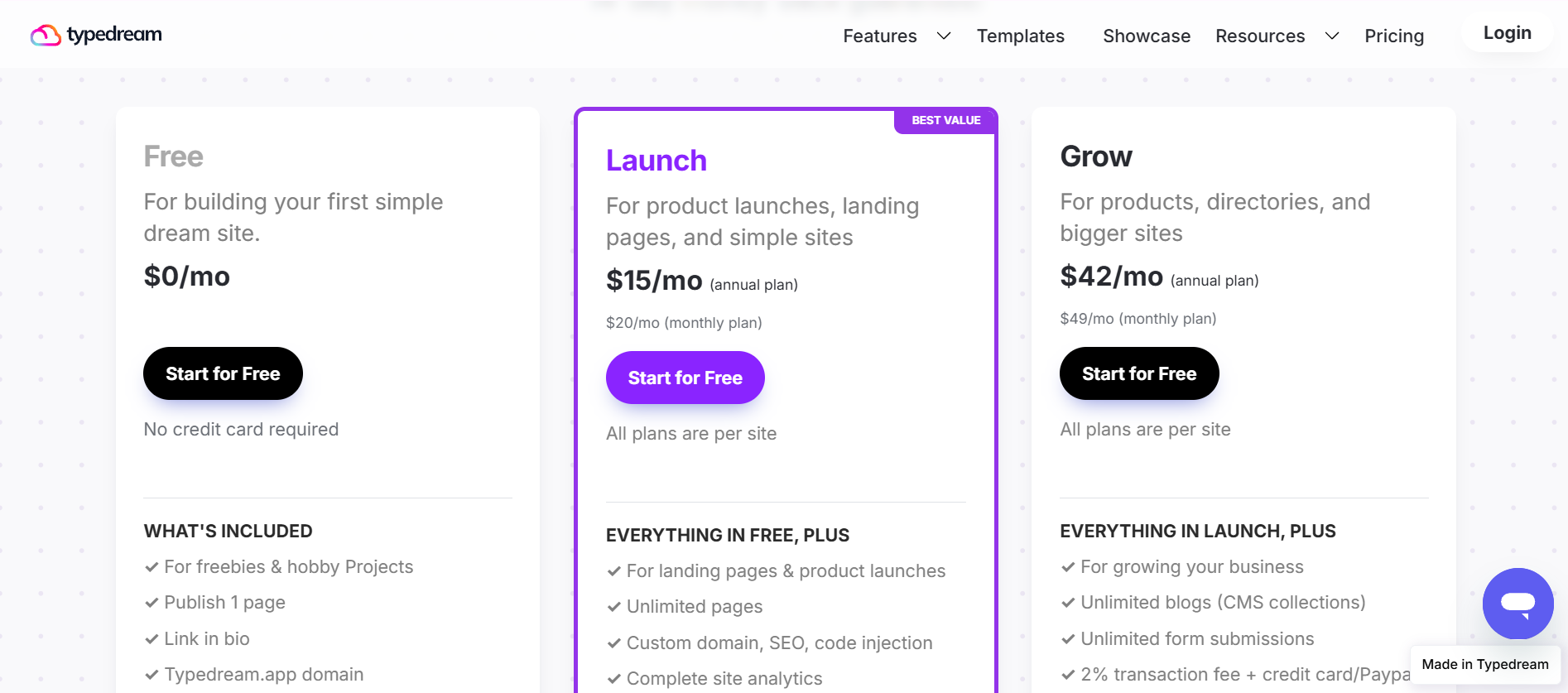Screen dimensions: 1568x693
Task: Expand the Resources dropdown menu
Action: point(1259,36)
